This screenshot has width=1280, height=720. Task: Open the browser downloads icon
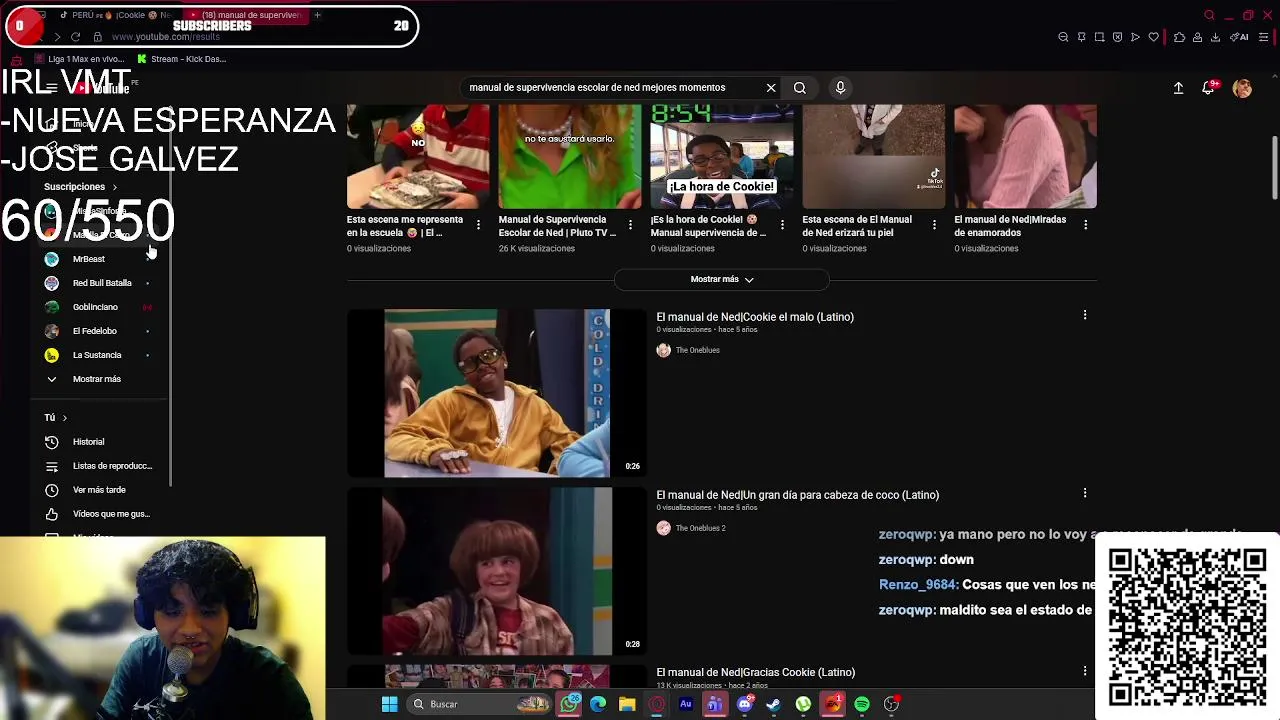(1215, 37)
